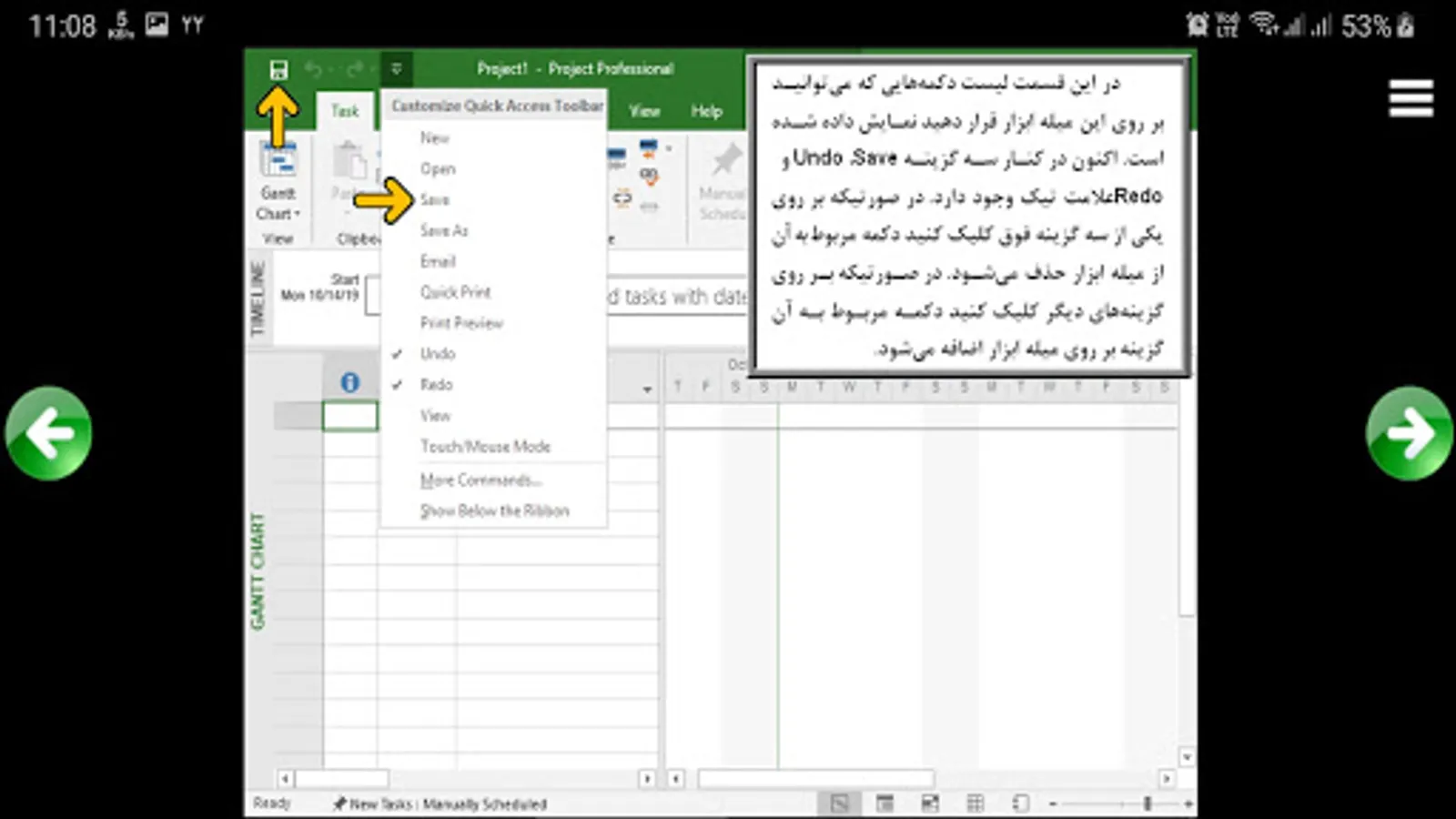
Task: Choose Show Below the Ribbon
Action: (494, 511)
